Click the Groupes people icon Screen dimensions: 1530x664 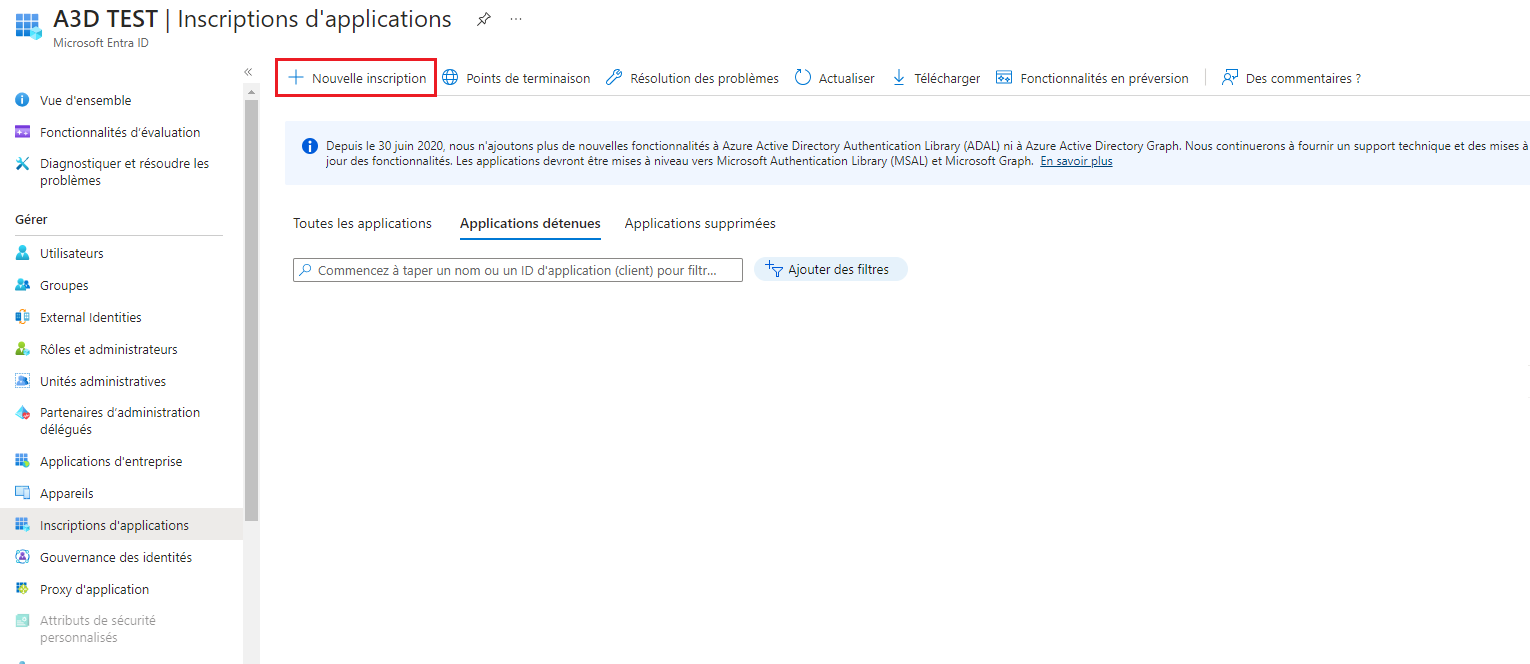tap(22, 285)
